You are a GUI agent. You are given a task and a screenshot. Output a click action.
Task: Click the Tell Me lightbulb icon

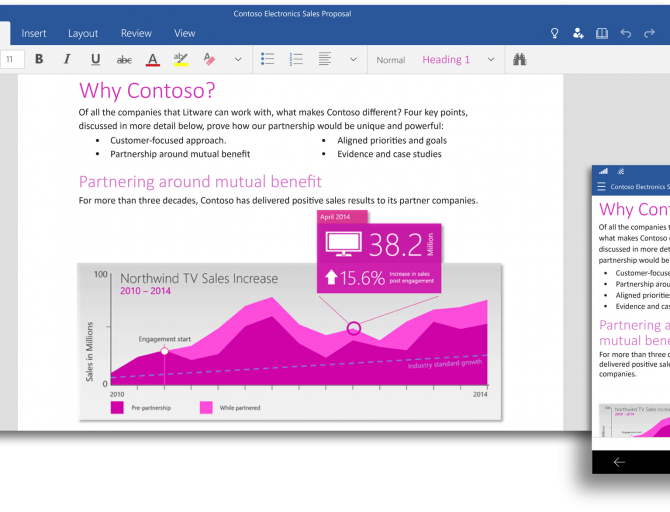click(x=555, y=33)
